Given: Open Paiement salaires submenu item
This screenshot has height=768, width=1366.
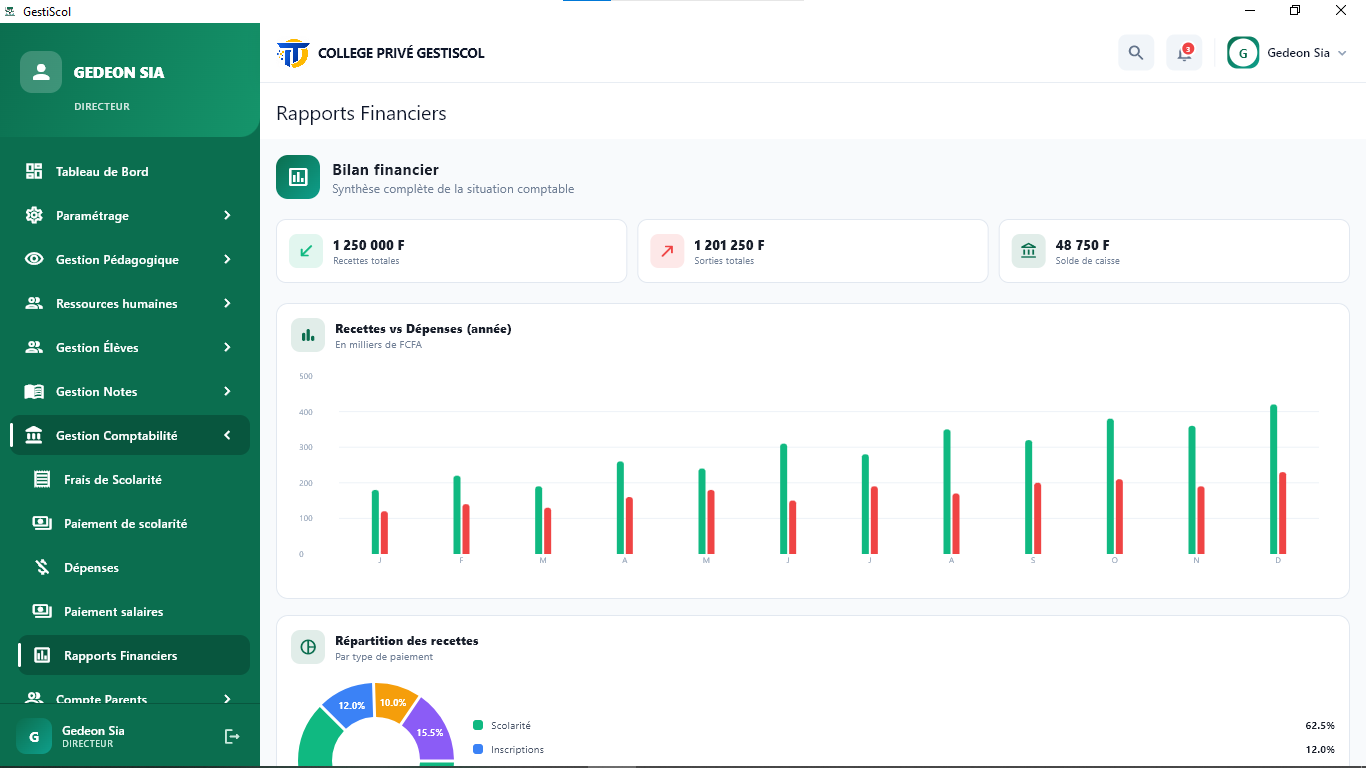Looking at the screenshot, I should tap(134, 611).
